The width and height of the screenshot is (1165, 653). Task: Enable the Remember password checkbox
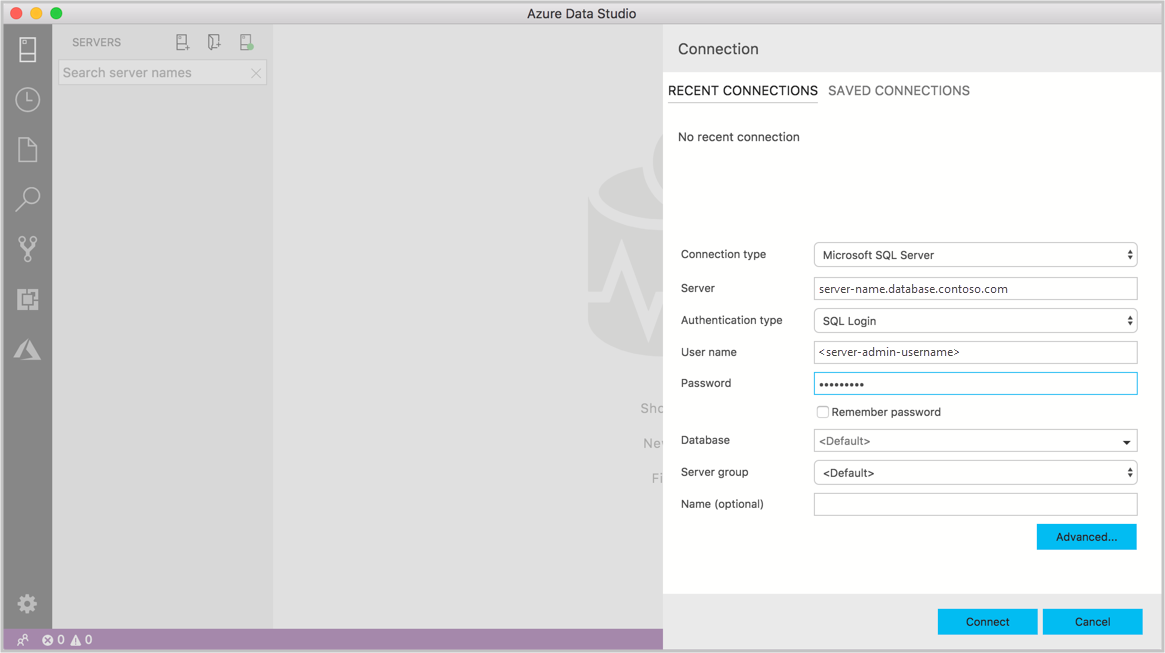[822, 412]
